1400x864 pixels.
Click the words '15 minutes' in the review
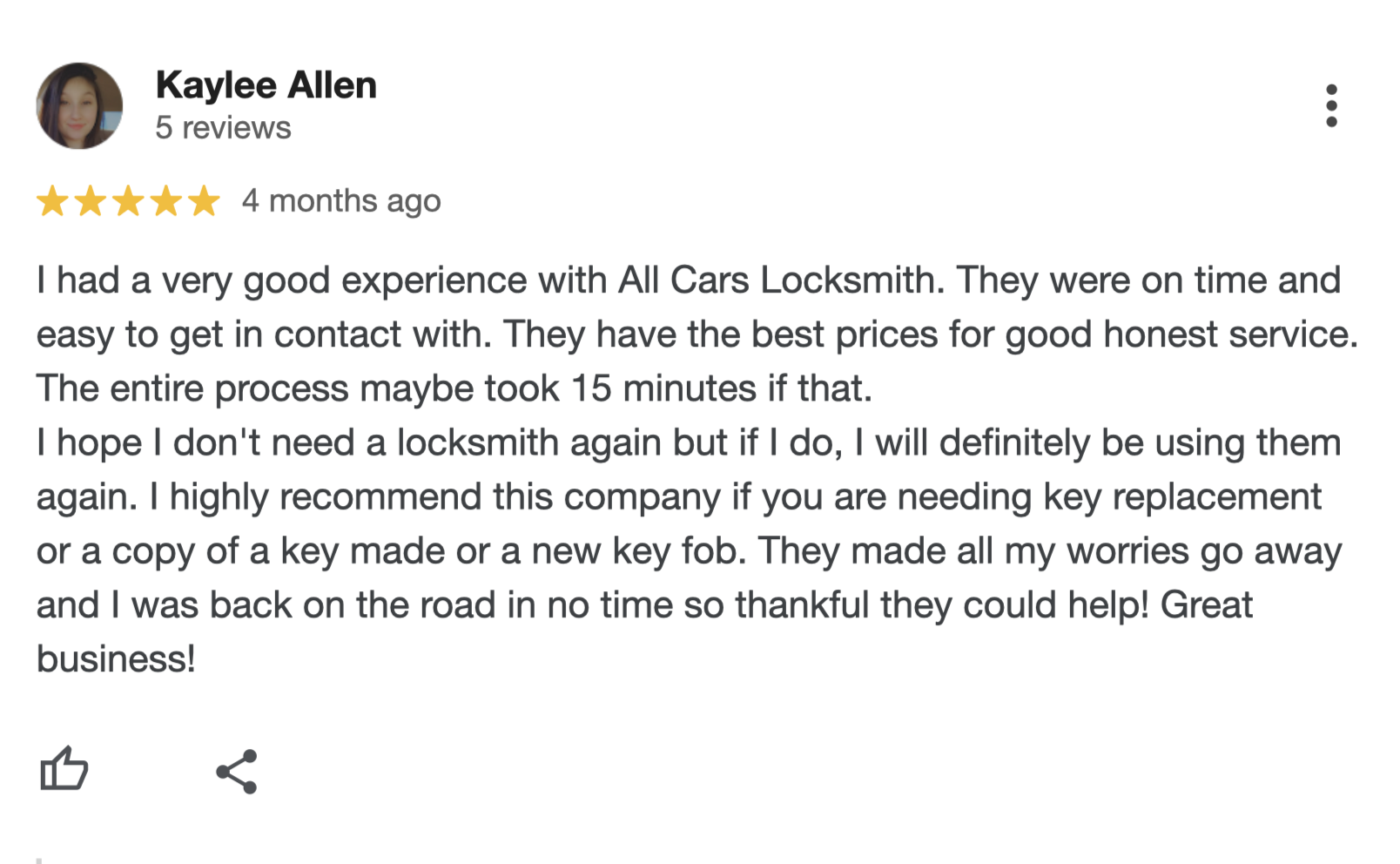pyautogui.click(x=663, y=388)
